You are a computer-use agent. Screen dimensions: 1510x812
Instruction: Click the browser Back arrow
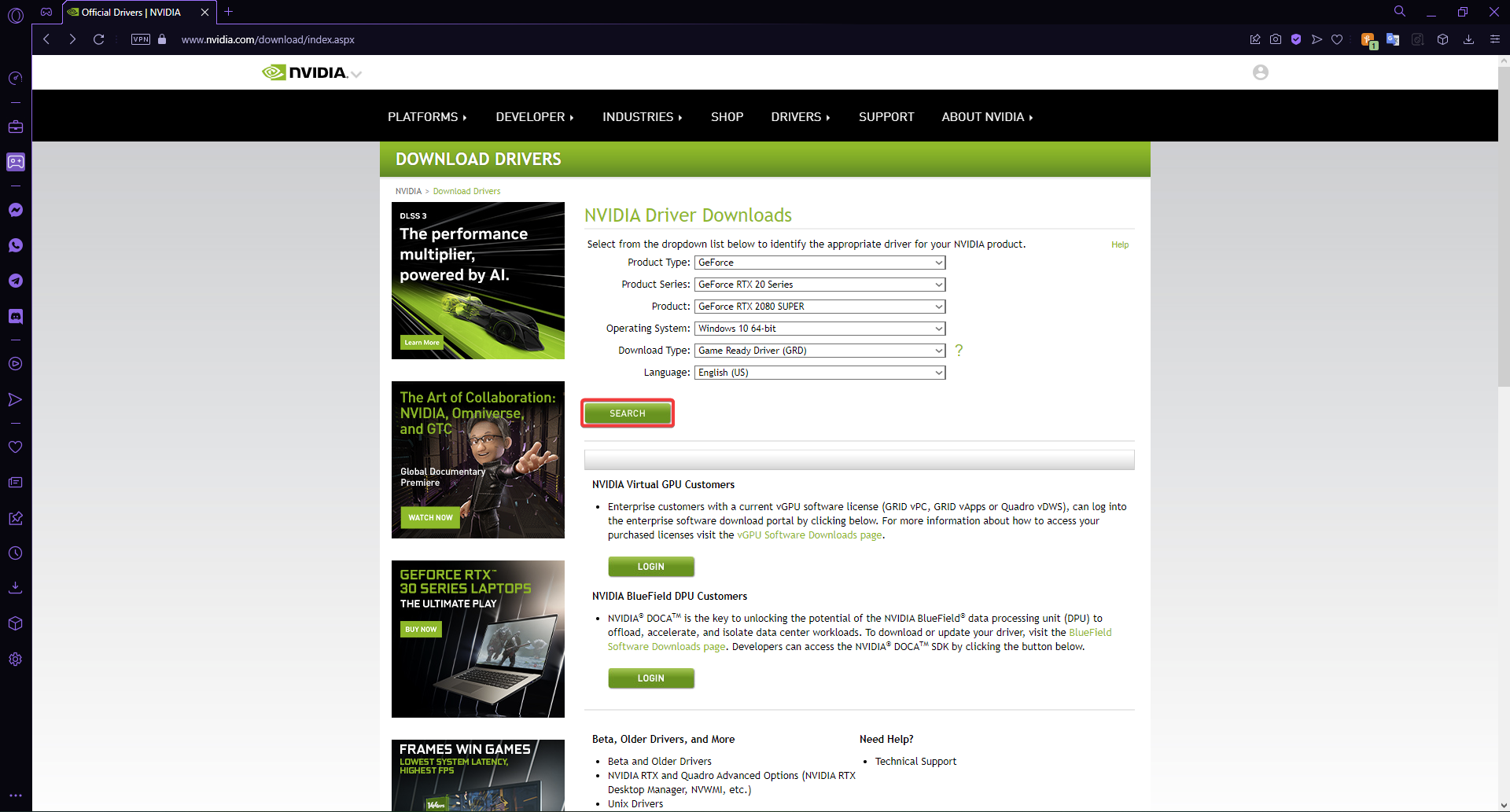pos(47,39)
